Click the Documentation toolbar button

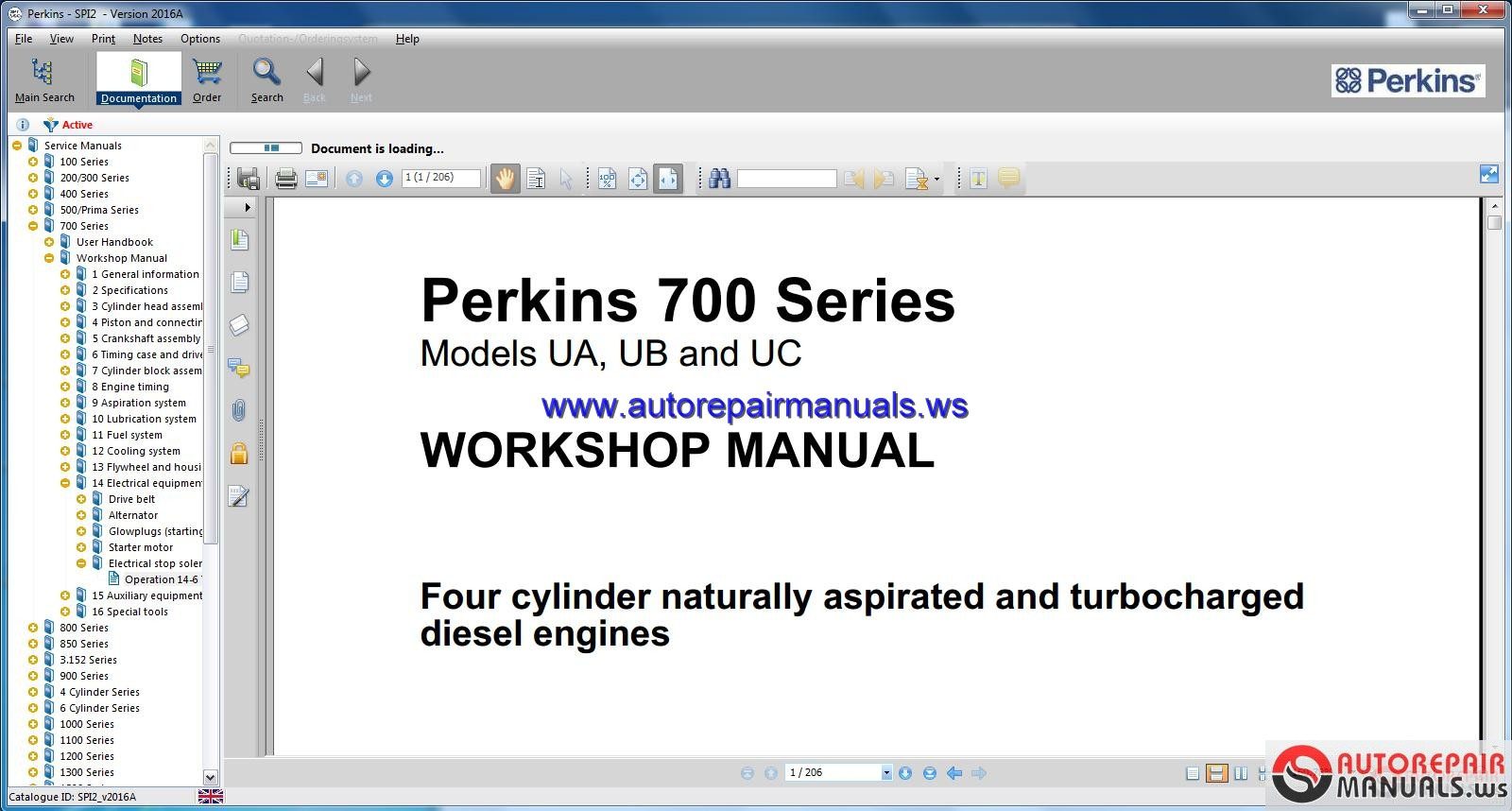139,79
